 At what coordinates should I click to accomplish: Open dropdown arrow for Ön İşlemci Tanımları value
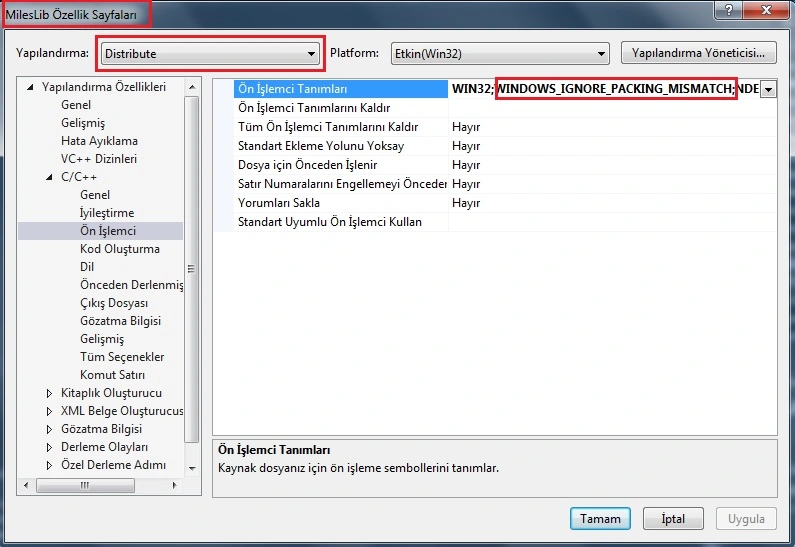click(x=768, y=89)
